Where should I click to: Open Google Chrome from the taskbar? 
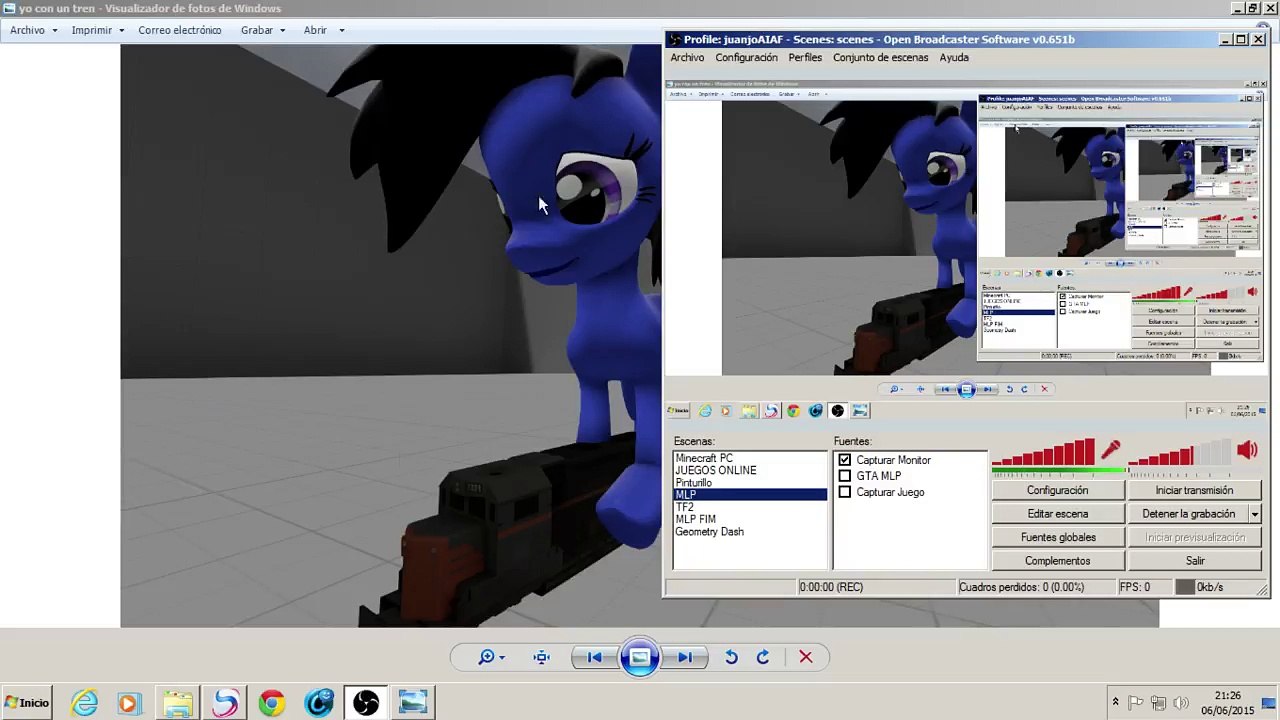pos(271,704)
